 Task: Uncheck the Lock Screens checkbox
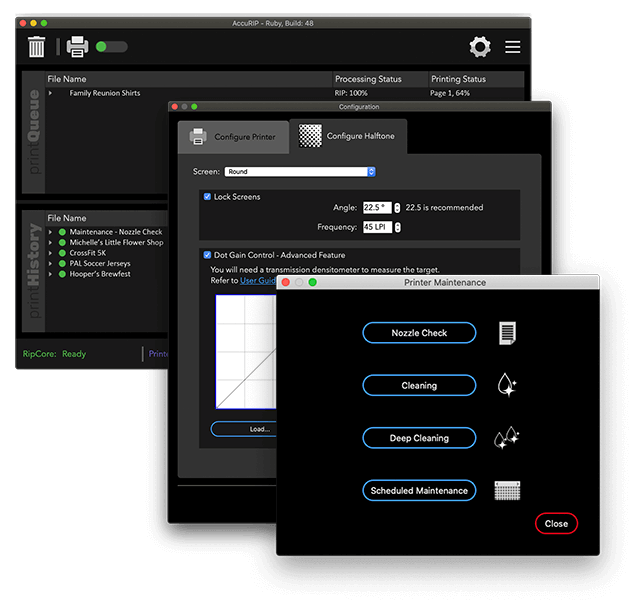(x=207, y=196)
